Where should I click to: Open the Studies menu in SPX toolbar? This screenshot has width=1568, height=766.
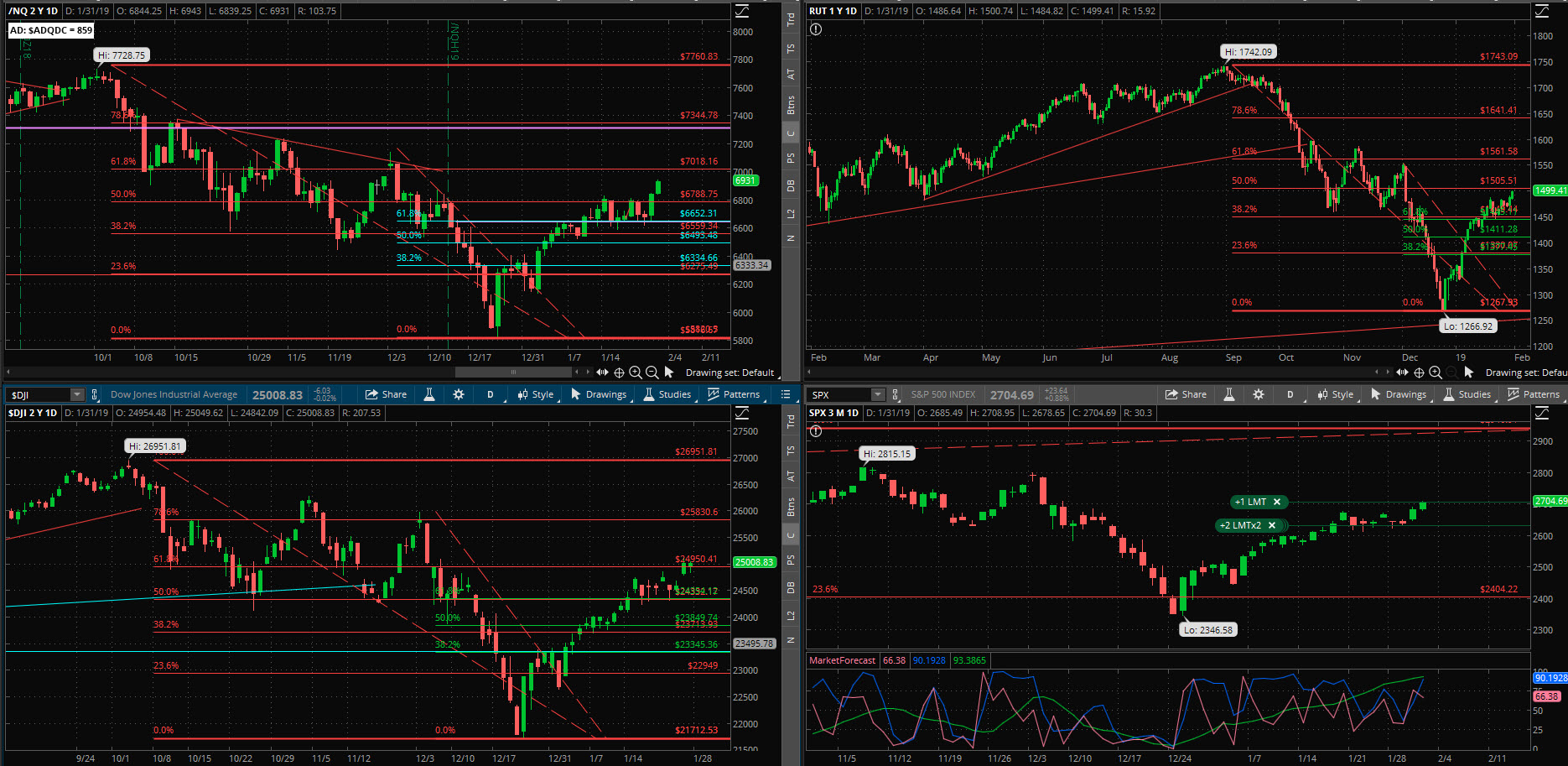pos(1467,394)
